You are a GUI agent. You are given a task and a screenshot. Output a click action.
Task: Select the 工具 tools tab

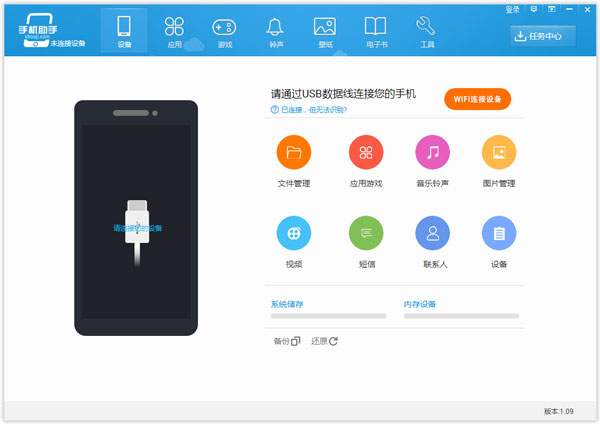[425, 31]
